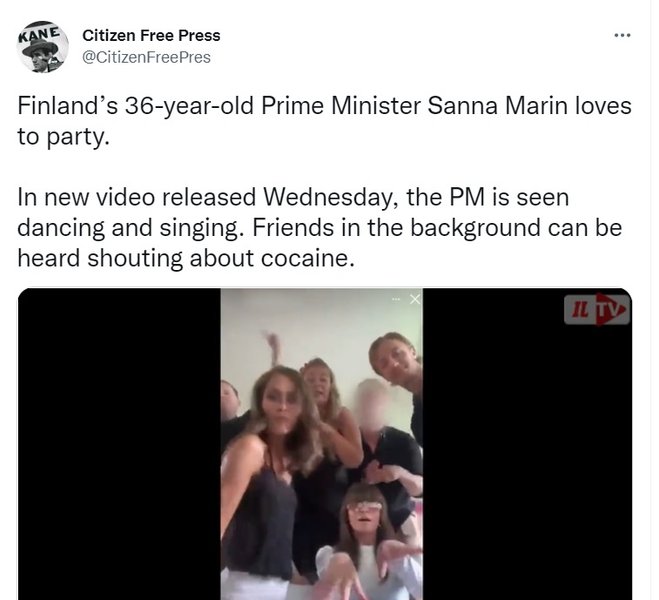Click the left black bar of the video
The image size is (659, 600).
click(119, 444)
